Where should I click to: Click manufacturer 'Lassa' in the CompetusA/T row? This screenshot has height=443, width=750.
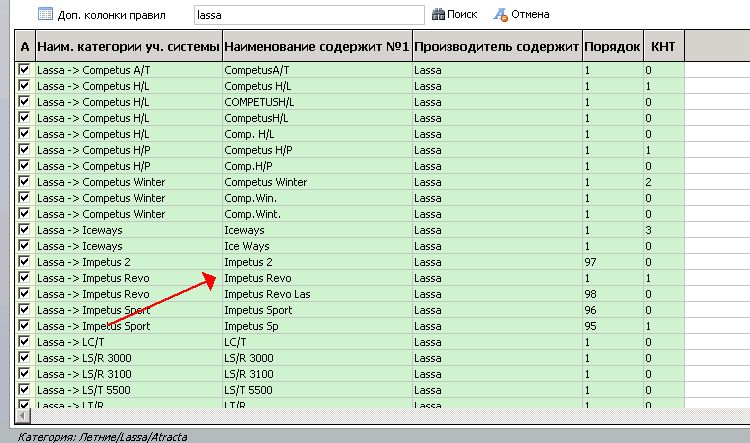(428, 70)
